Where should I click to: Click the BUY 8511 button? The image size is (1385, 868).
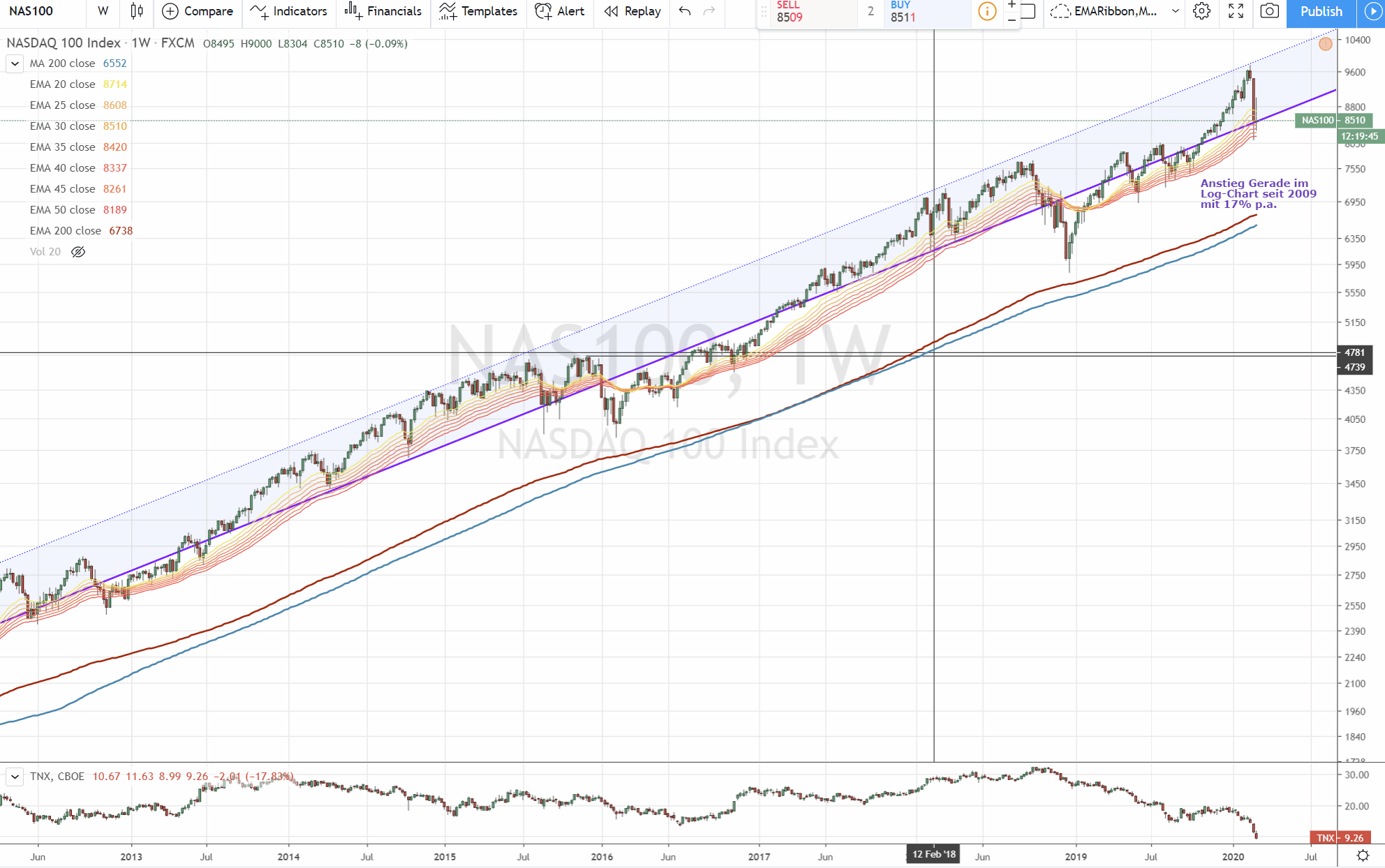[928, 12]
